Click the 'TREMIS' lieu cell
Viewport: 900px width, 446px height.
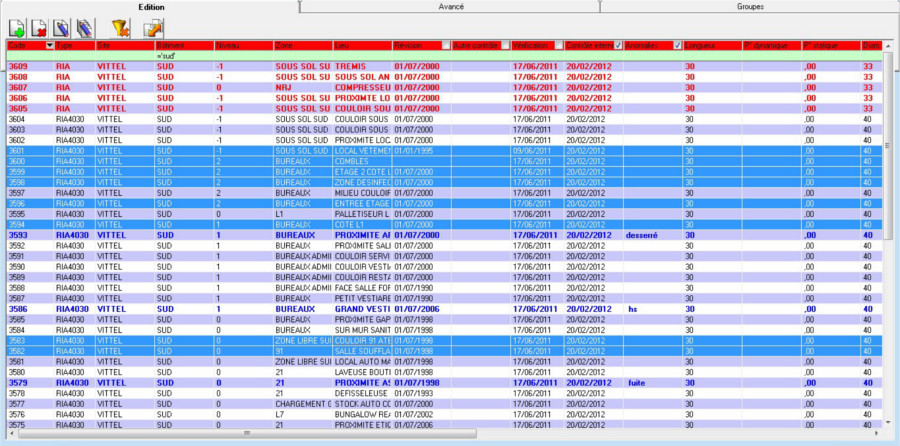[362, 66]
